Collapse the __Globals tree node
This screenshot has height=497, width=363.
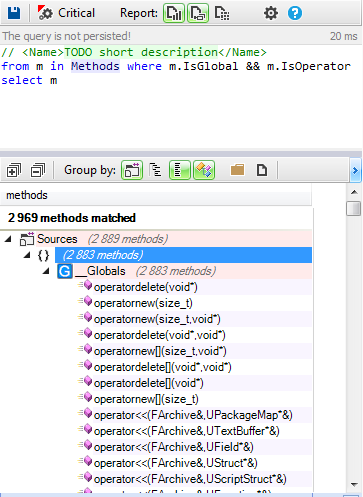click(46, 271)
